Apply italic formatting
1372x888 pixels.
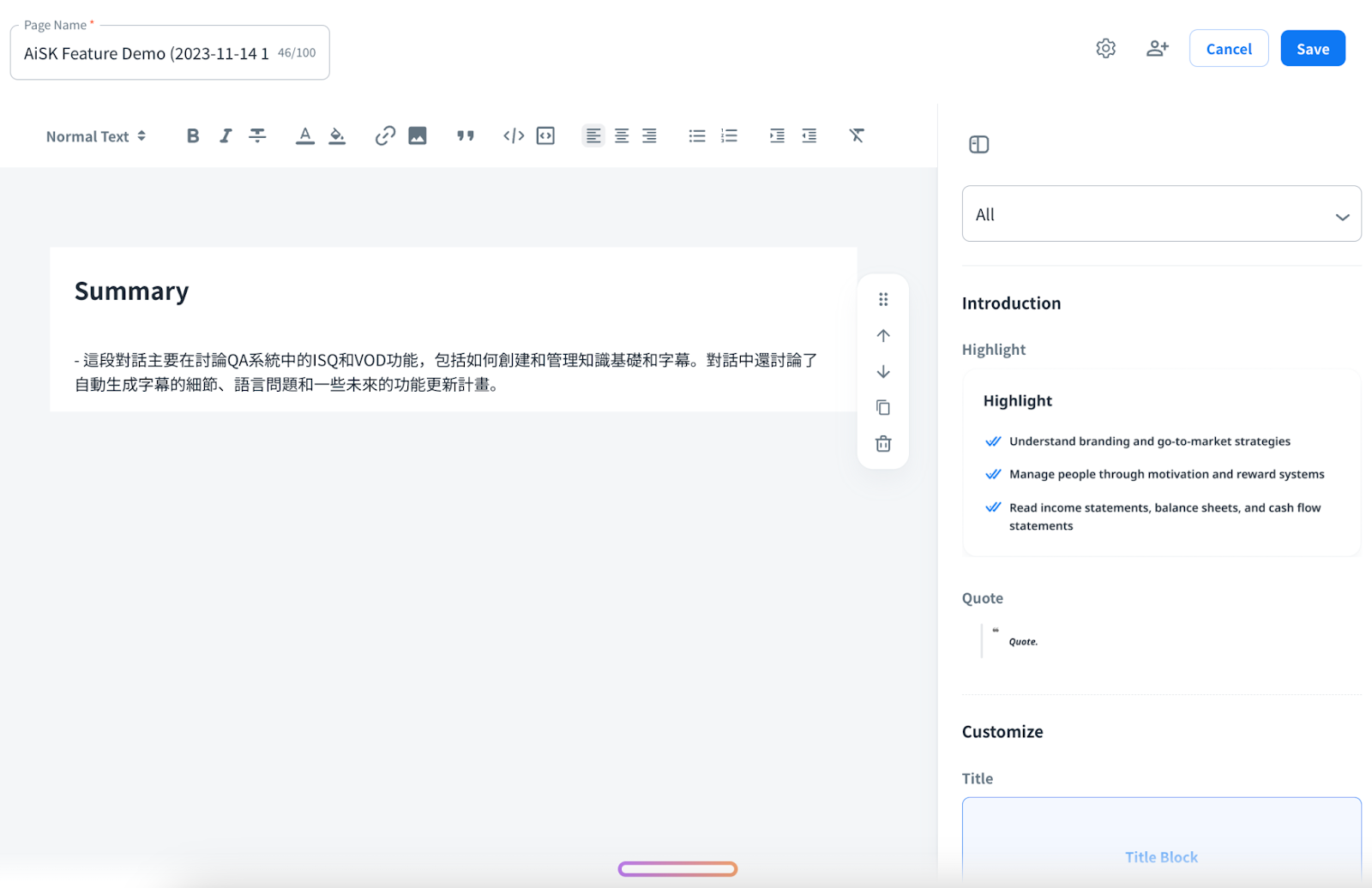[226, 135]
